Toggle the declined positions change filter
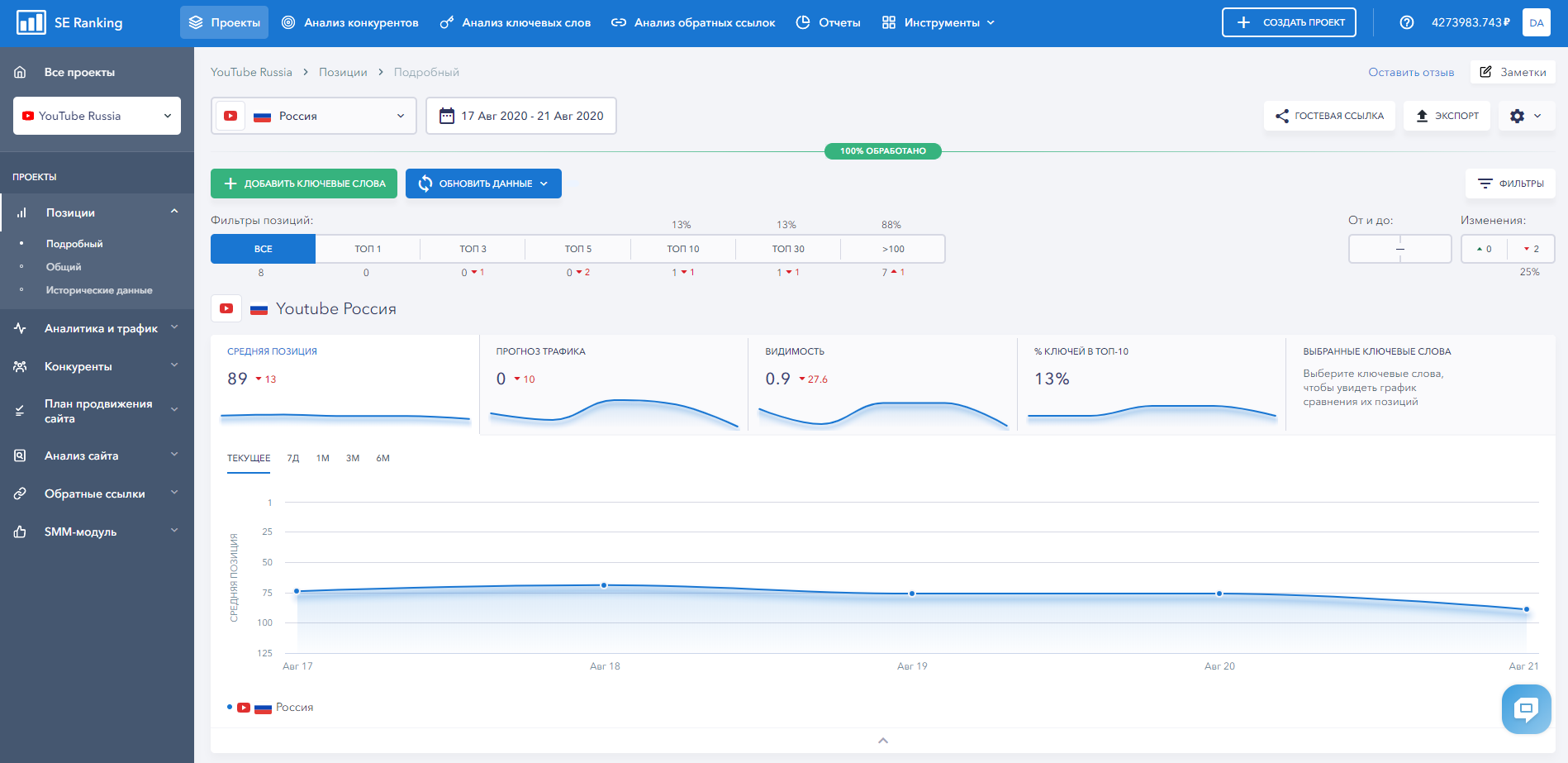The image size is (1568, 763). click(1532, 249)
